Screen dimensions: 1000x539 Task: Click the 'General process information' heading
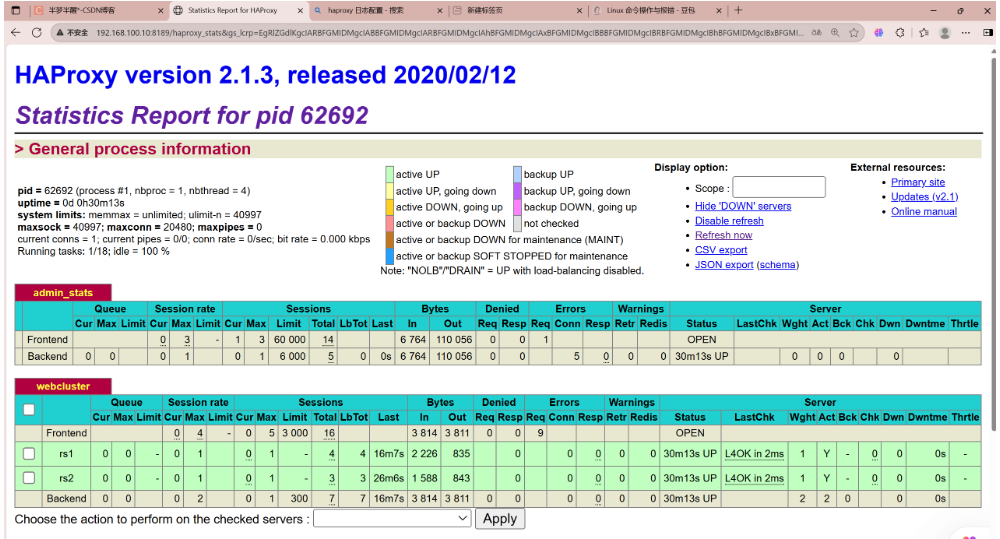(x=140, y=149)
